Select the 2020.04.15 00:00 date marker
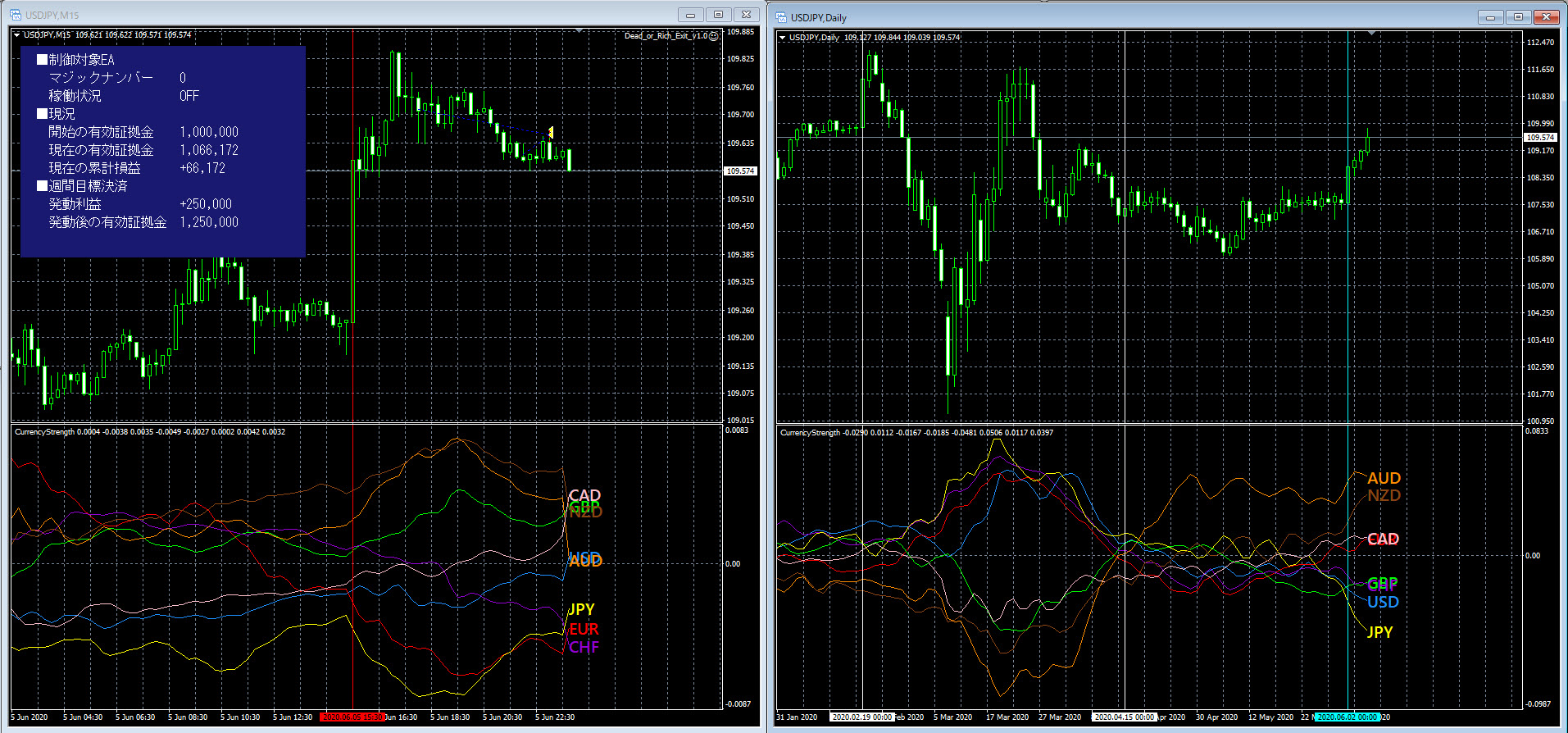Image resolution: width=1568 pixels, height=733 pixels. coord(1124,717)
